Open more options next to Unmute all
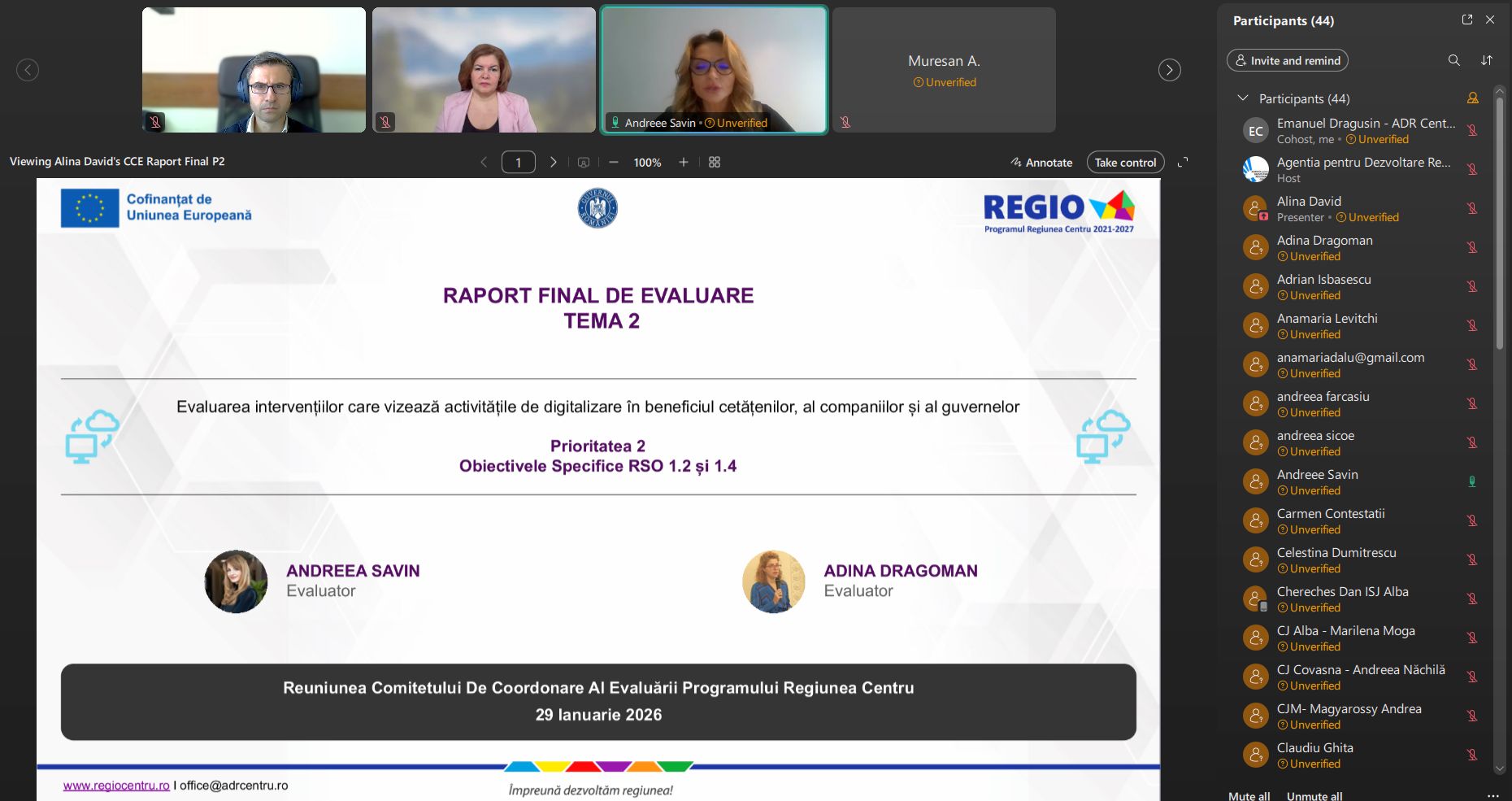 1492,795
